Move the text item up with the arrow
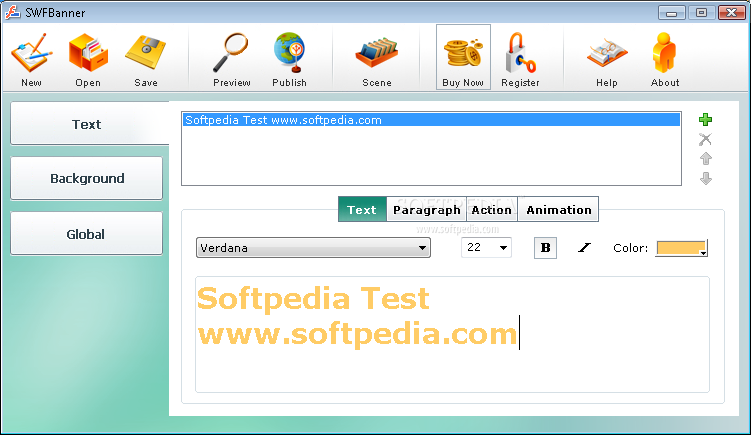Image resolution: width=751 pixels, height=435 pixels. [705, 159]
